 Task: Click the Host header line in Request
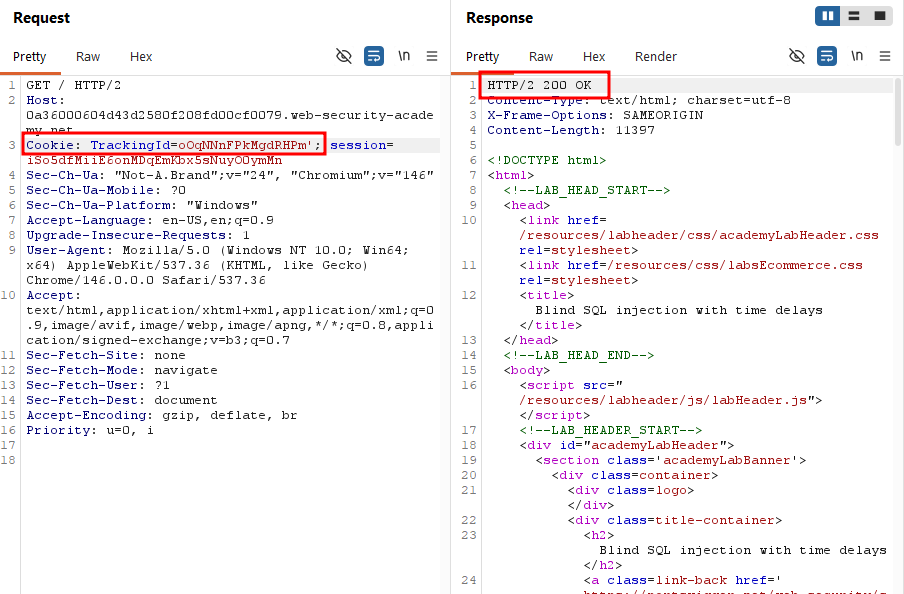click(229, 115)
